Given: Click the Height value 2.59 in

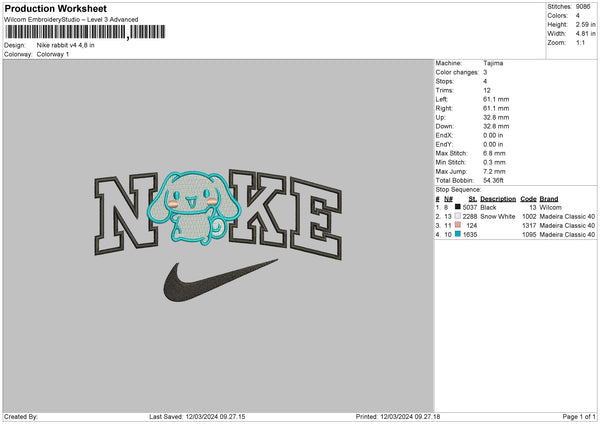Looking at the screenshot, I should [585, 24].
